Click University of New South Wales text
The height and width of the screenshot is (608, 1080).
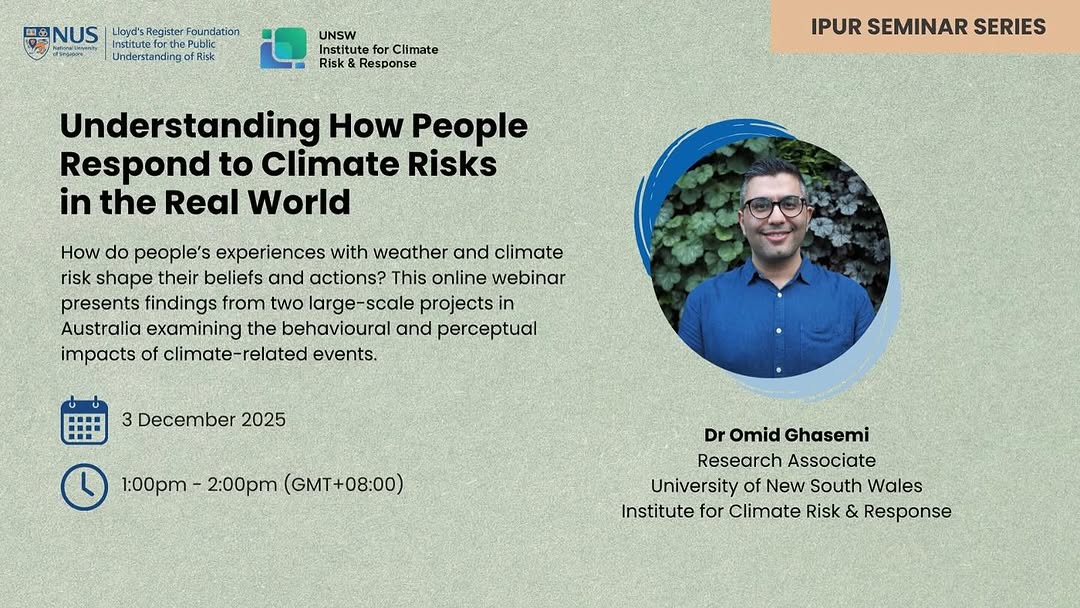point(786,486)
